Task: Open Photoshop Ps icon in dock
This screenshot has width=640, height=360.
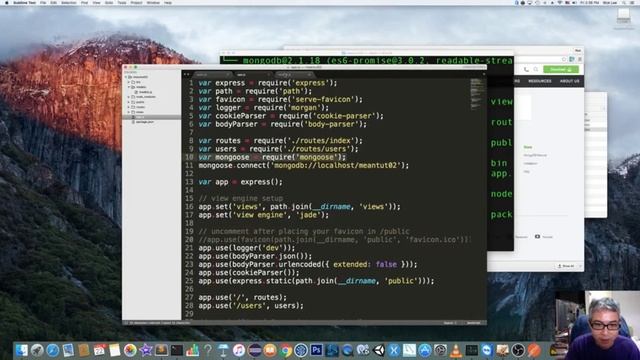Action: (316, 350)
